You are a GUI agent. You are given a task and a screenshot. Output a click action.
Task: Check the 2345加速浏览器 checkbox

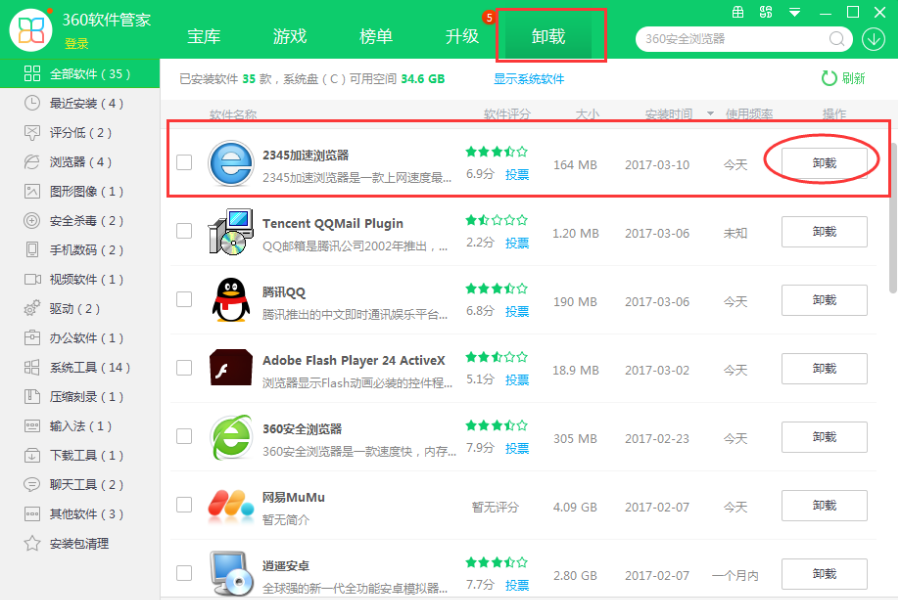pyautogui.click(x=184, y=163)
